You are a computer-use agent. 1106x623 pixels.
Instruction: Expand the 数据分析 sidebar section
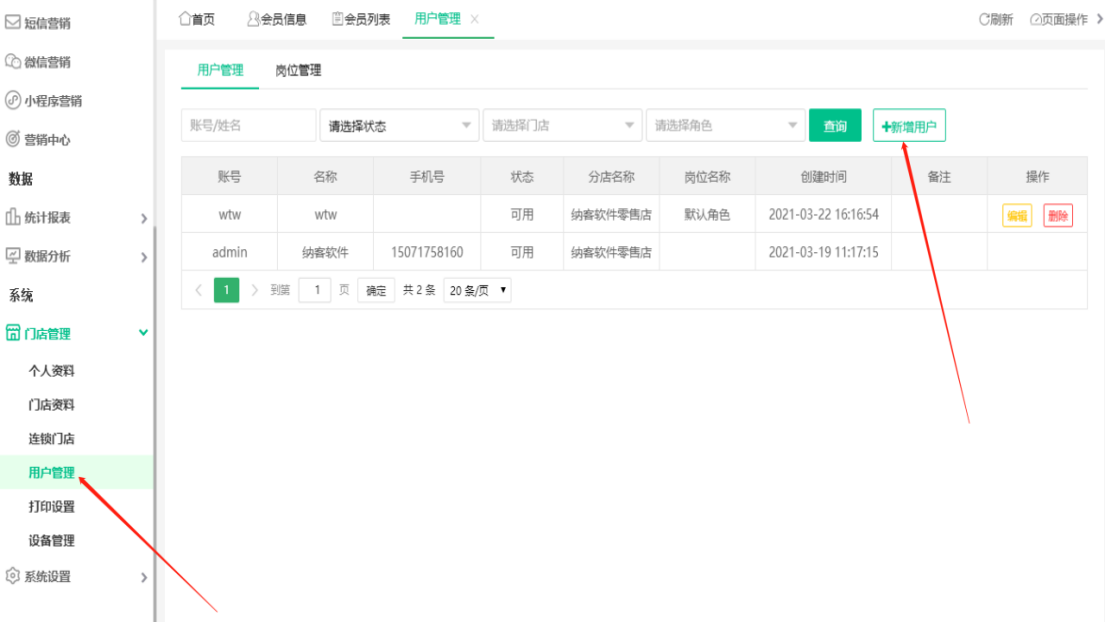tap(143, 256)
